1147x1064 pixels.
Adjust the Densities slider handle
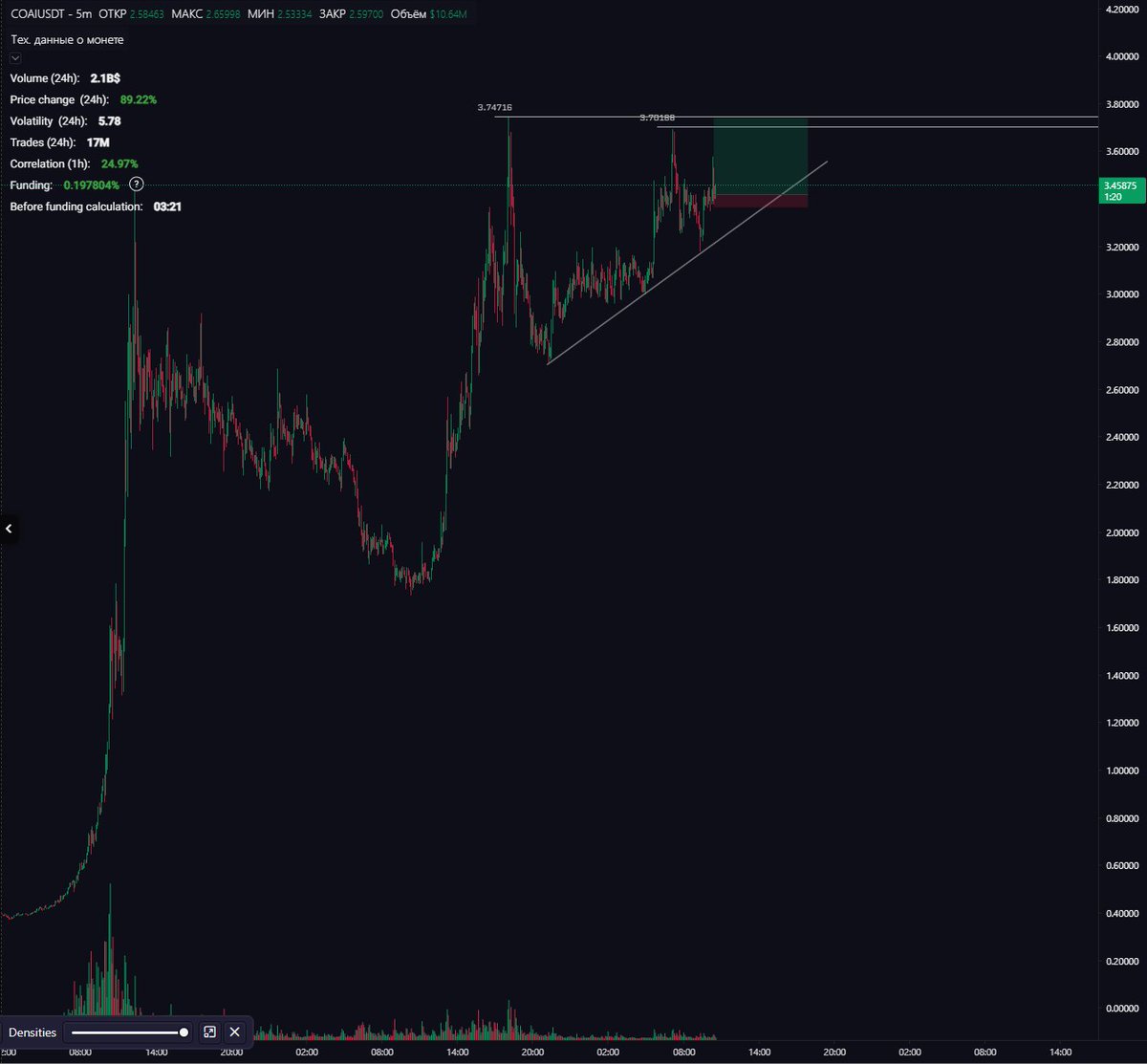184,1032
